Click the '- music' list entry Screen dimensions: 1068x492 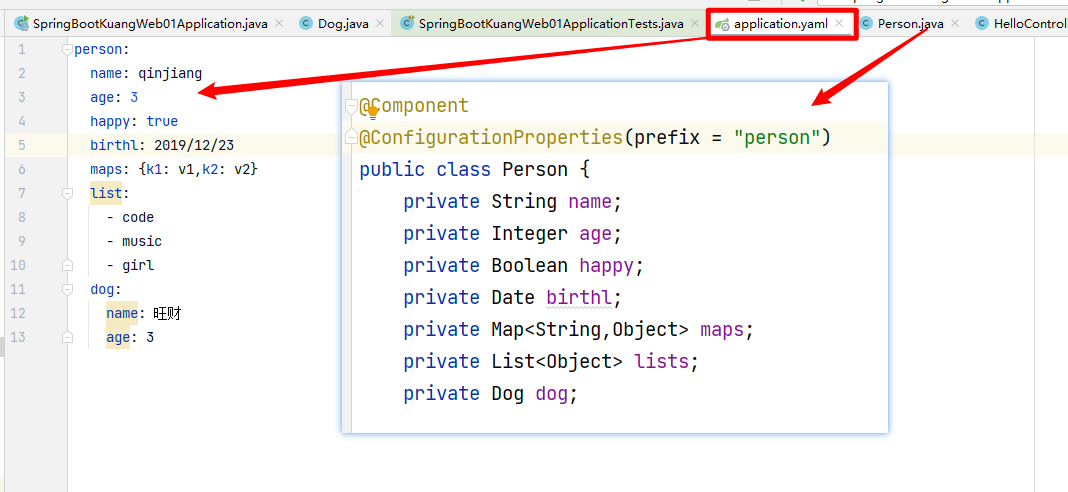tap(134, 241)
